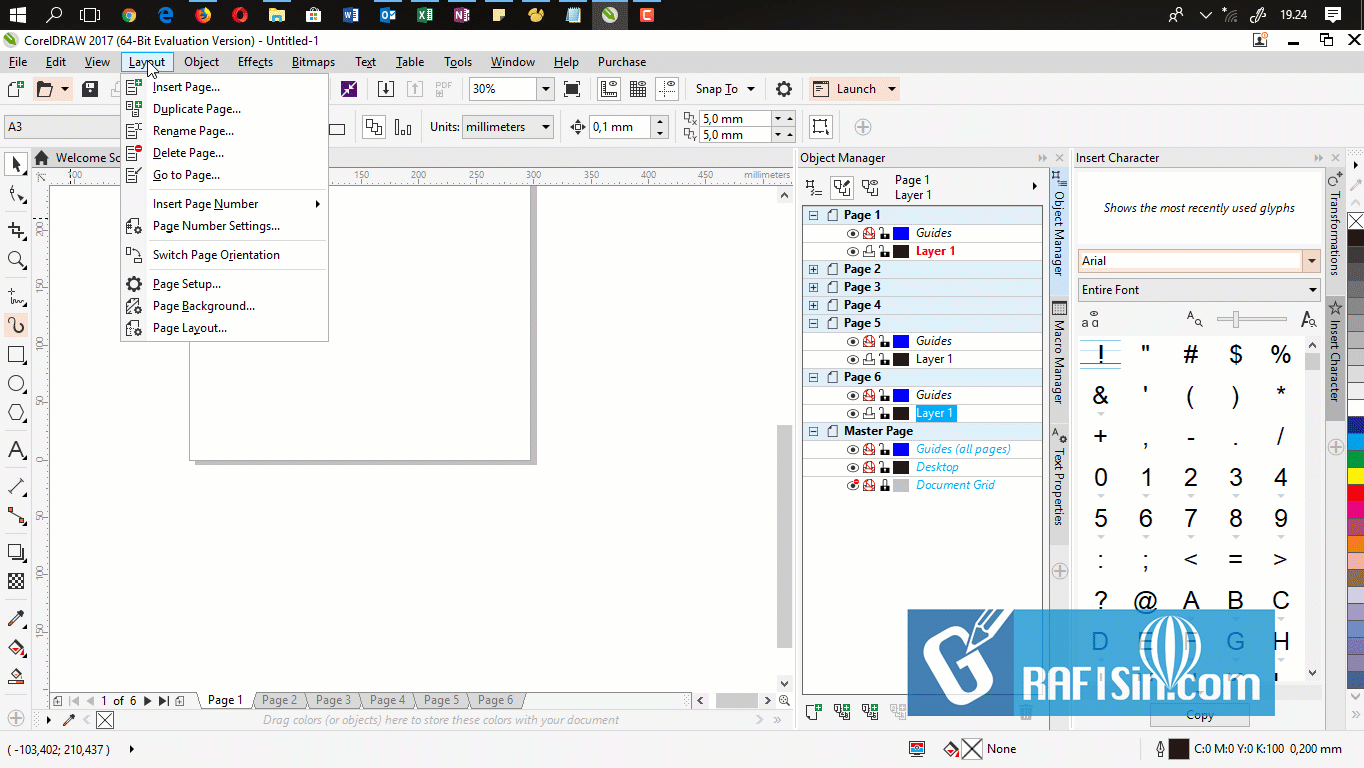Select the Artistic Media tool
This screenshot has width=1364, height=768.
point(16,325)
